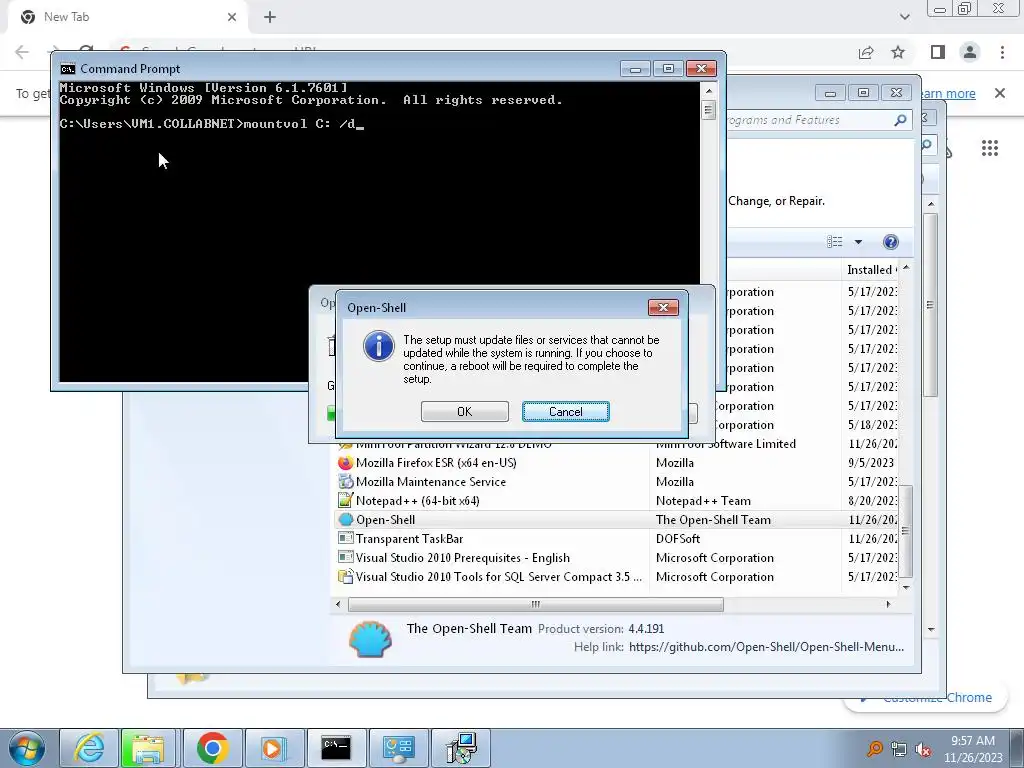Click the publisher cell "DOFSoft"

click(678, 538)
